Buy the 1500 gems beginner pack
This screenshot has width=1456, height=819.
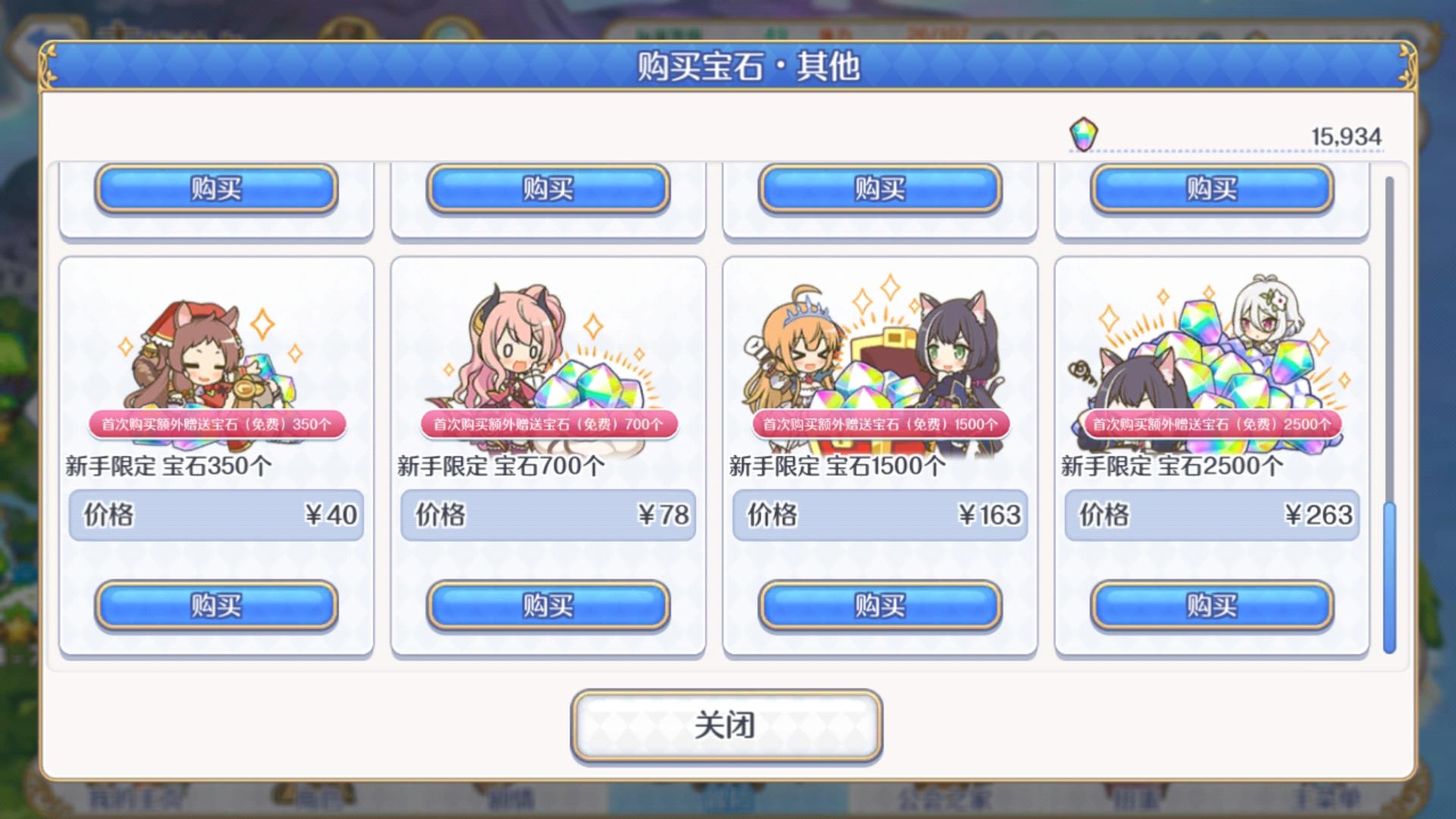coord(880,605)
